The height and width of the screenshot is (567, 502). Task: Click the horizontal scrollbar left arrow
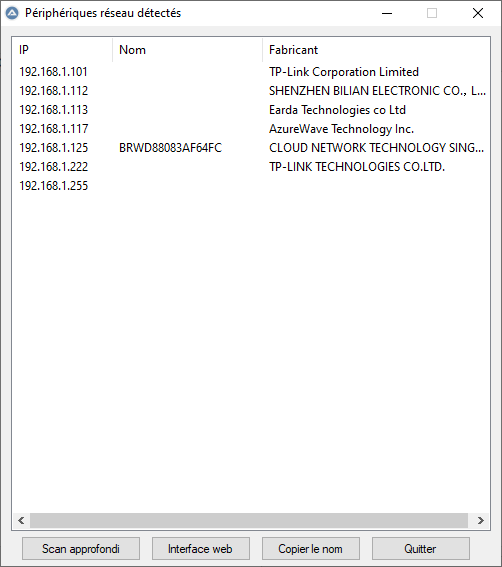tap(21, 520)
